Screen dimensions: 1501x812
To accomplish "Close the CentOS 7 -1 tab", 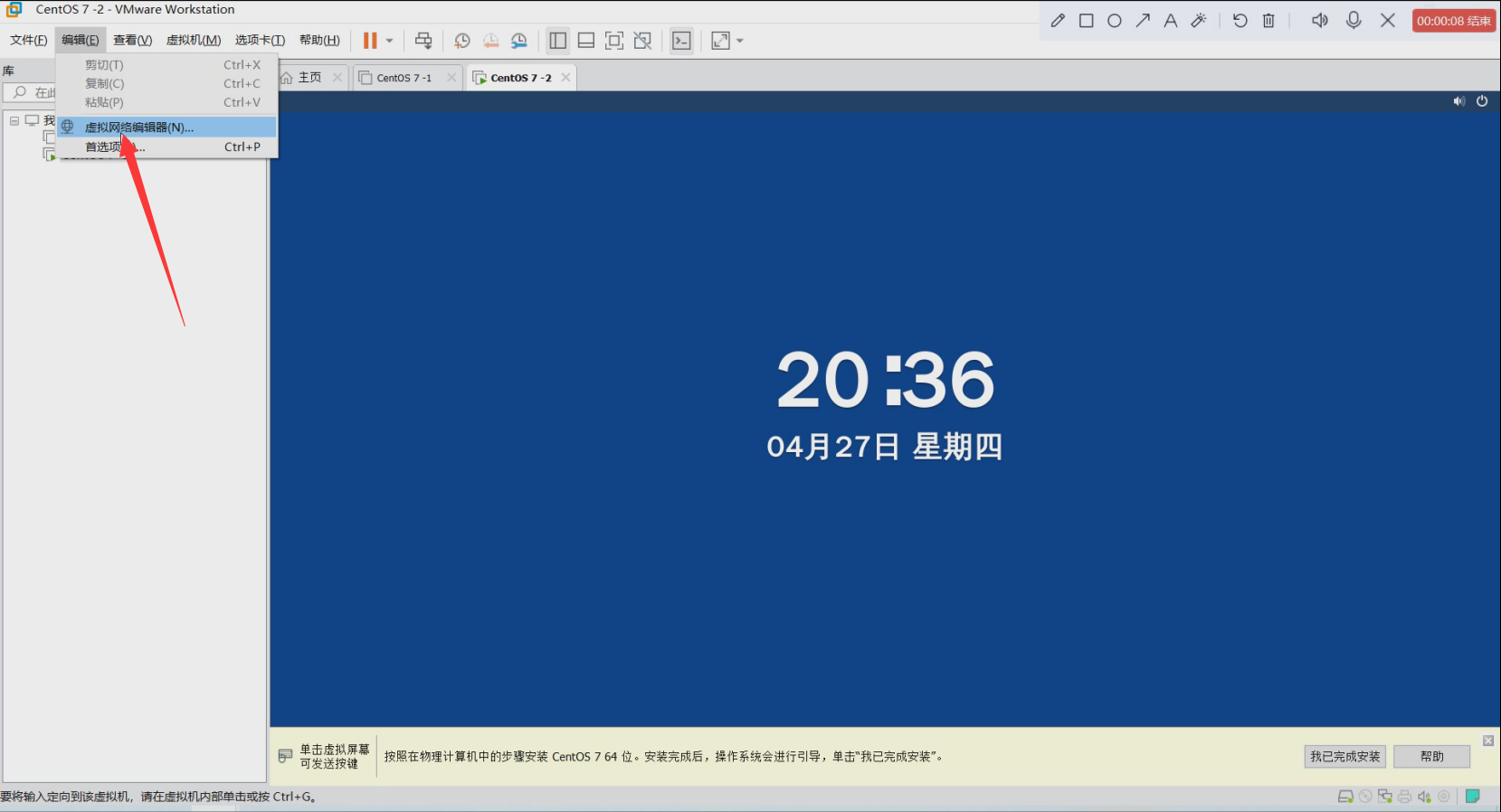I will pos(451,78).
